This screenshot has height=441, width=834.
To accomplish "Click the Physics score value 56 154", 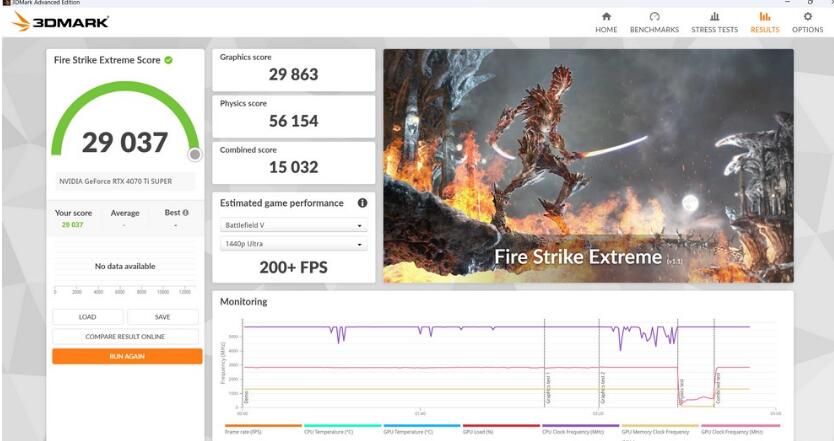I will (x=294, y=121).
